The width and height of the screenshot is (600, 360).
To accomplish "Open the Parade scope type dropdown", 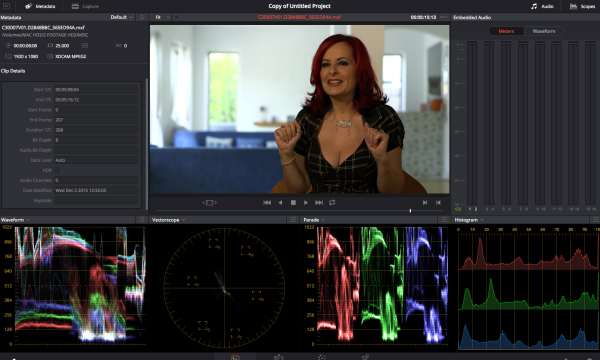I will (314, 220).
